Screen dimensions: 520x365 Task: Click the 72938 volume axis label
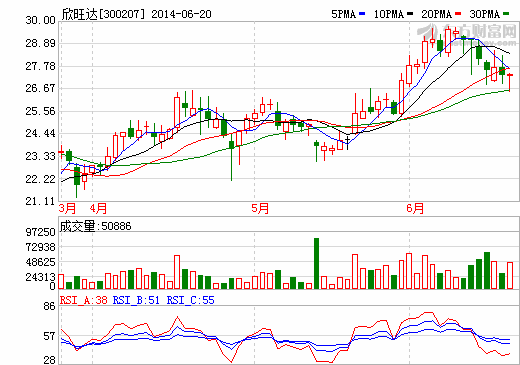coord(41,247)
